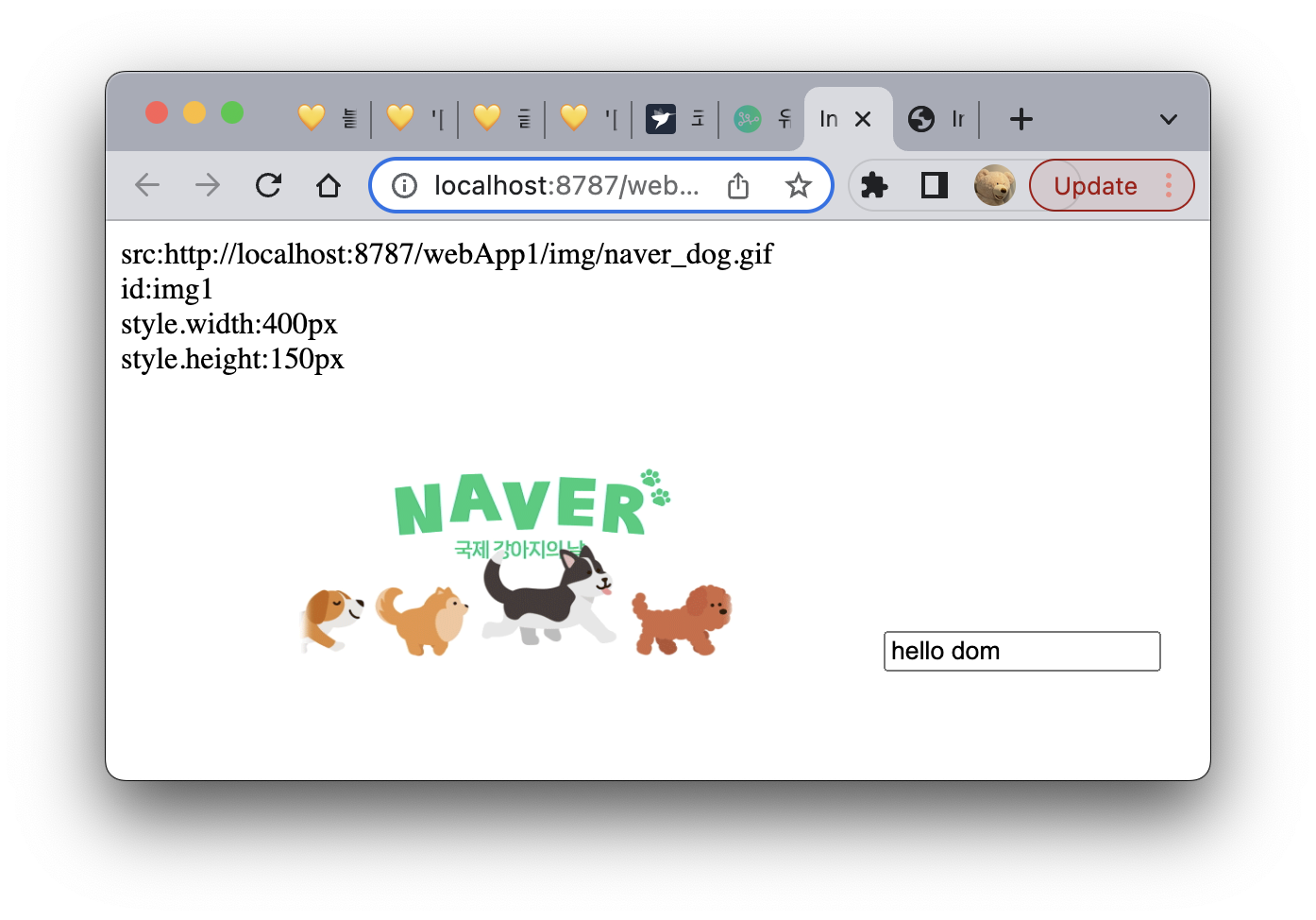Bookmark this page with the star

click(x=799, y=186)
